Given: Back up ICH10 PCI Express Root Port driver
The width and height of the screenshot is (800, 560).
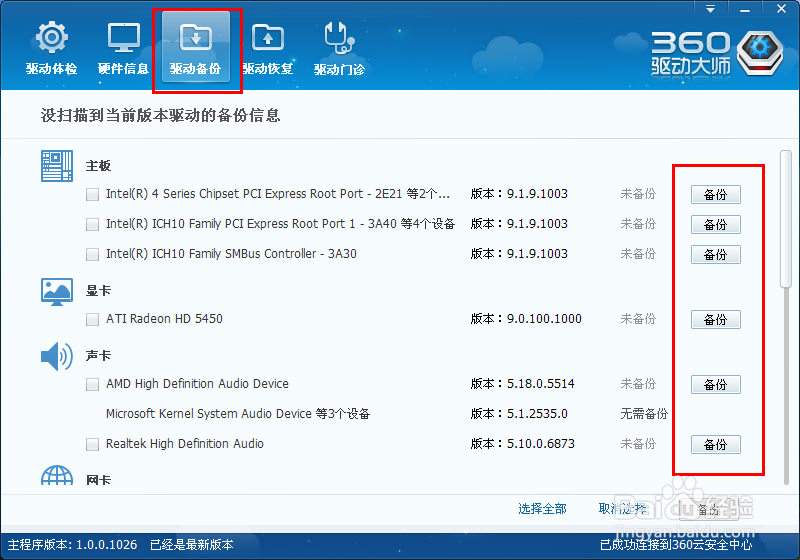Looking at the screenshot, I should click(715, 224).
